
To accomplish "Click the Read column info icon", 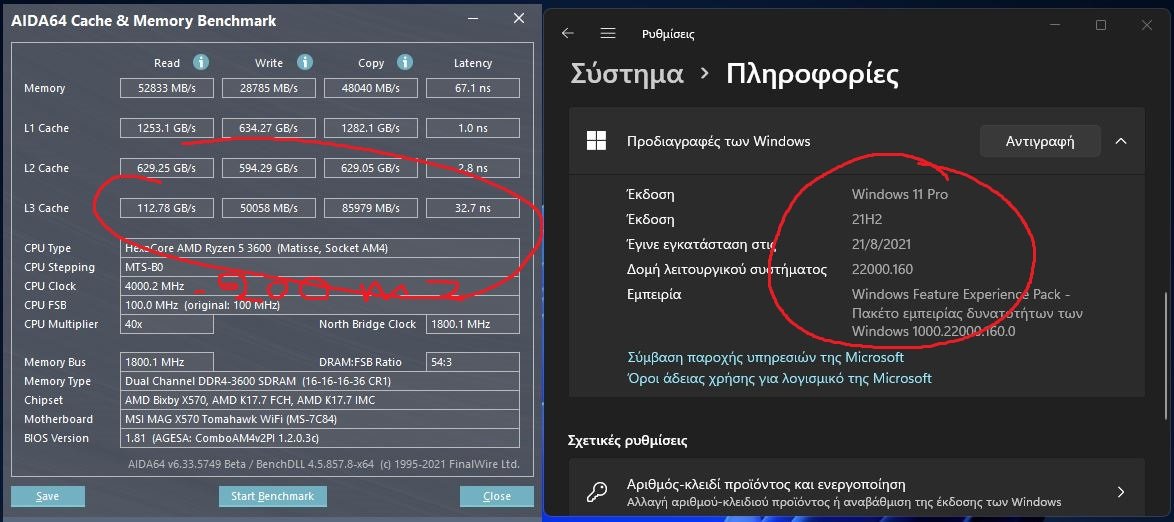I will (x=201, y=62).
